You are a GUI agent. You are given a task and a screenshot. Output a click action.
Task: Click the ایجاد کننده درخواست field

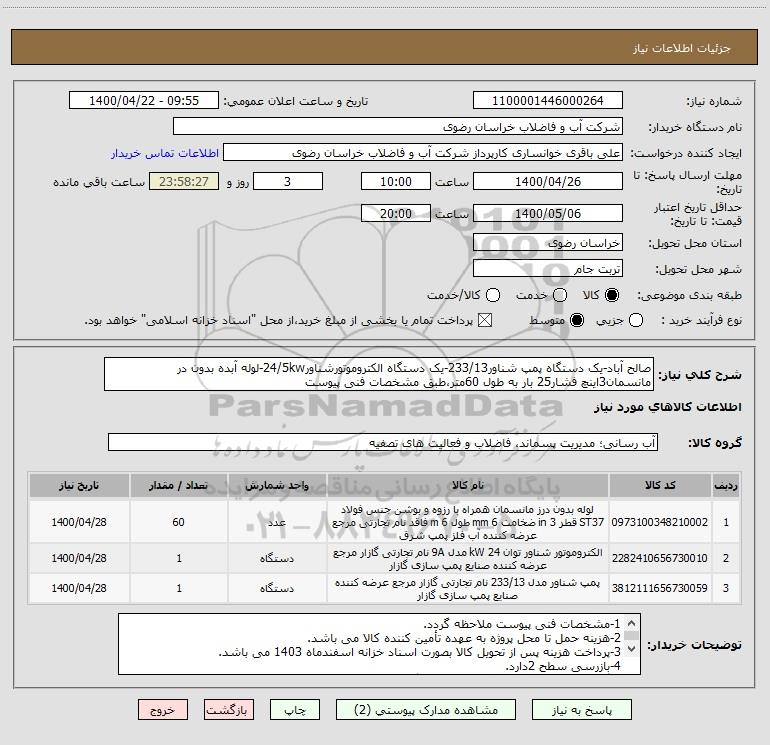(x=423, y=153)
